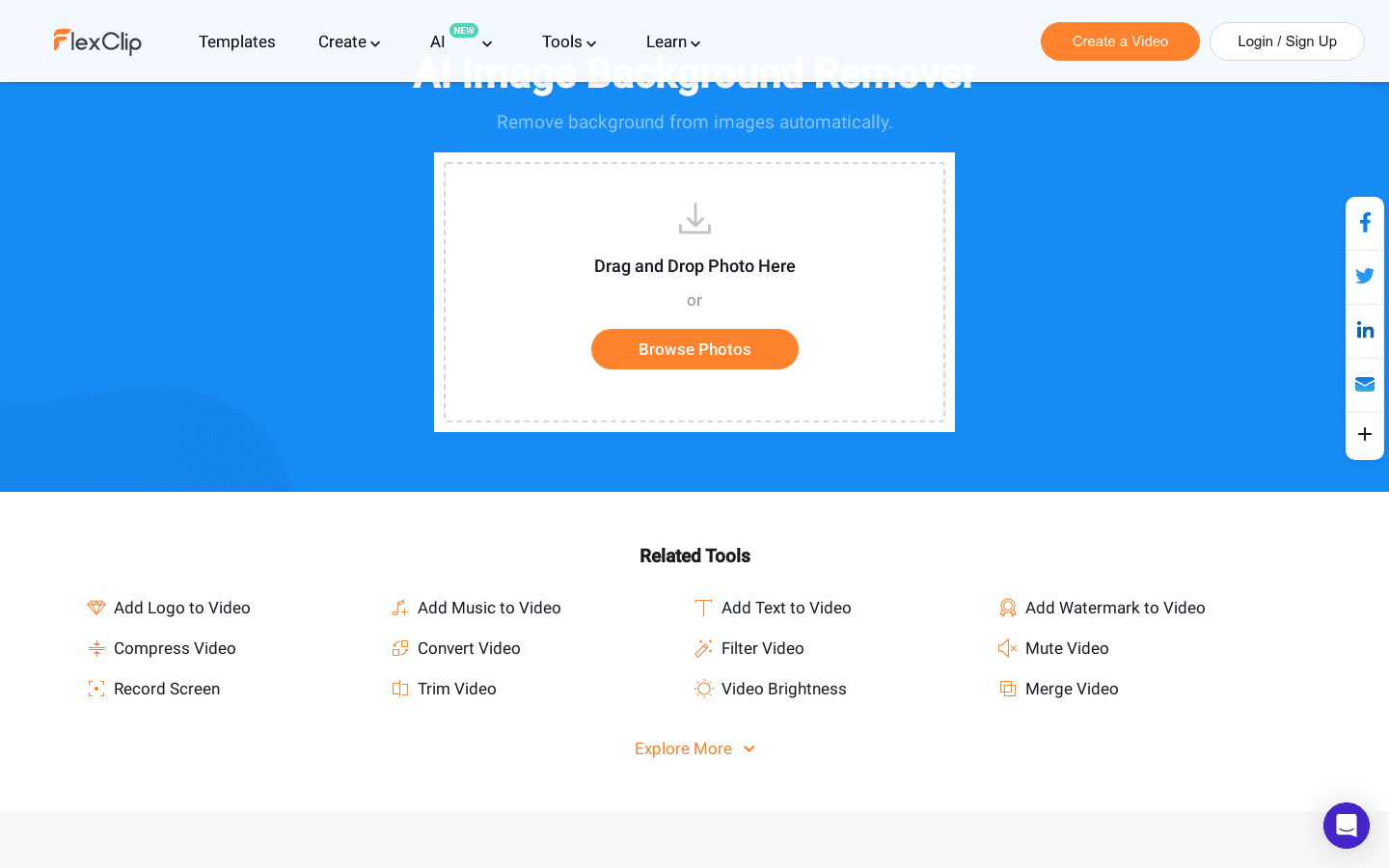
Task: Share page on Facebook
Action: click(x=1365, y=222)
